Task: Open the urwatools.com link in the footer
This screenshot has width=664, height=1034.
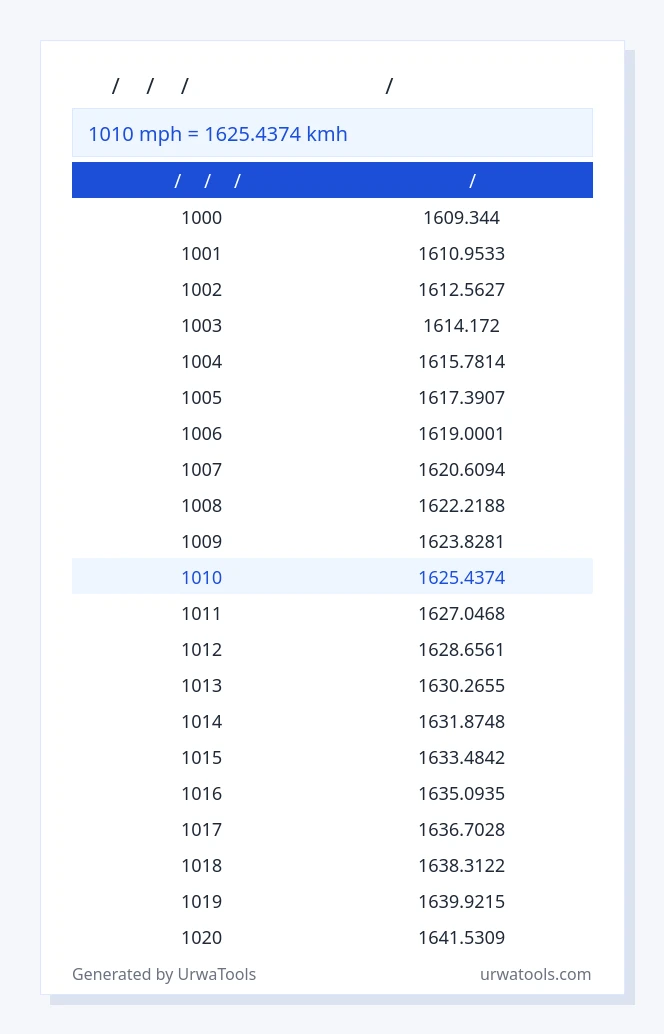Action: [x=535, y=974]
